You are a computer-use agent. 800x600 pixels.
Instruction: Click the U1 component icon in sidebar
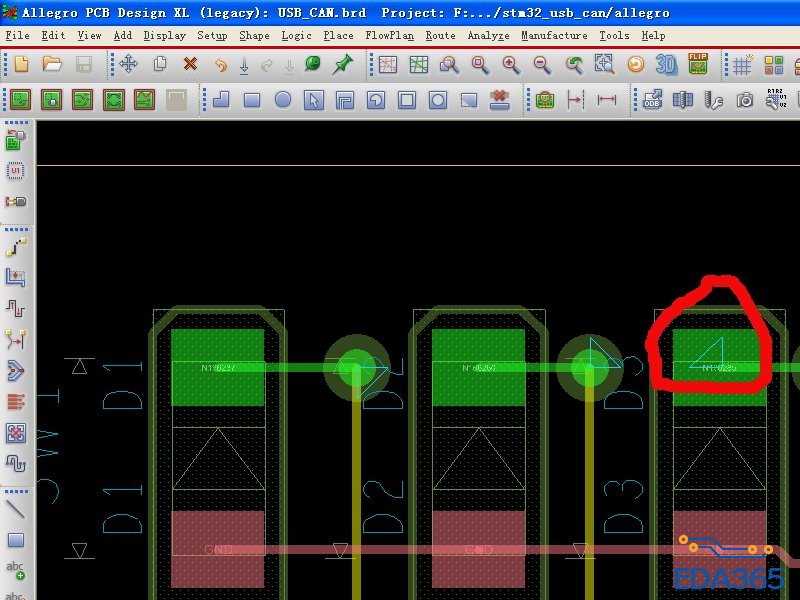15,170
